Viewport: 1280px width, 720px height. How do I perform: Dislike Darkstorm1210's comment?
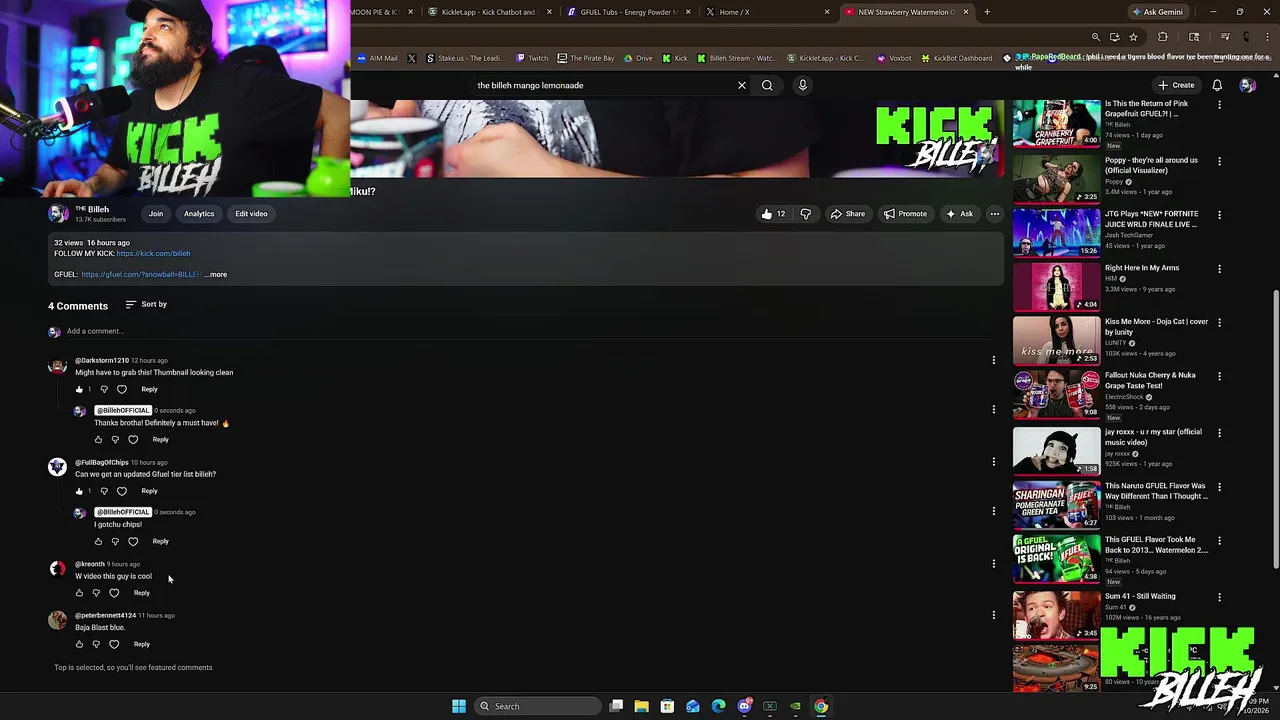point(104,389)
